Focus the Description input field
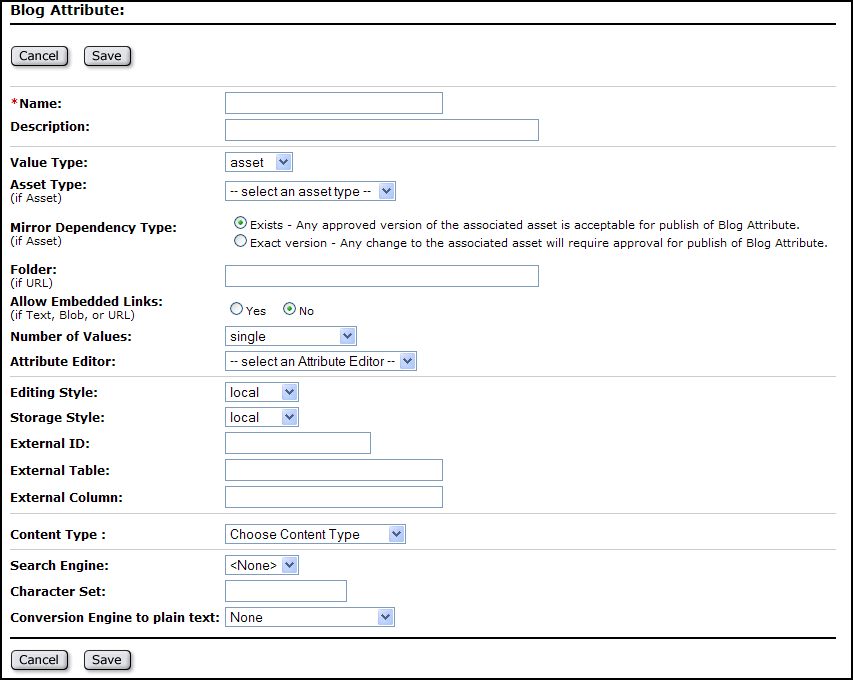The height and width of the screenshot is (680, 853). click(x=382, y=130)
